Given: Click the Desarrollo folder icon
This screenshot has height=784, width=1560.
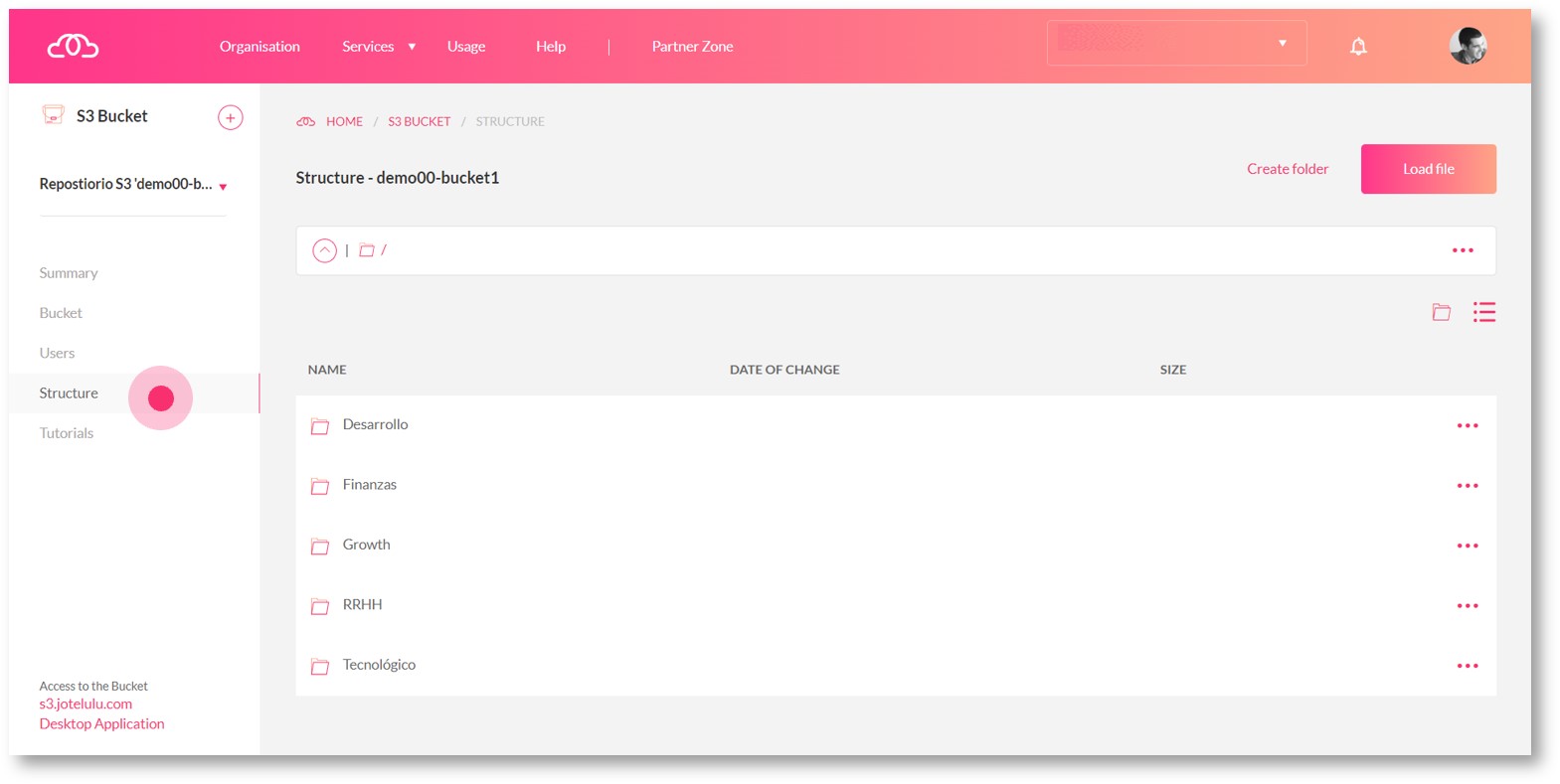Looking at the screenshot, I should click(x=319, y=426).
